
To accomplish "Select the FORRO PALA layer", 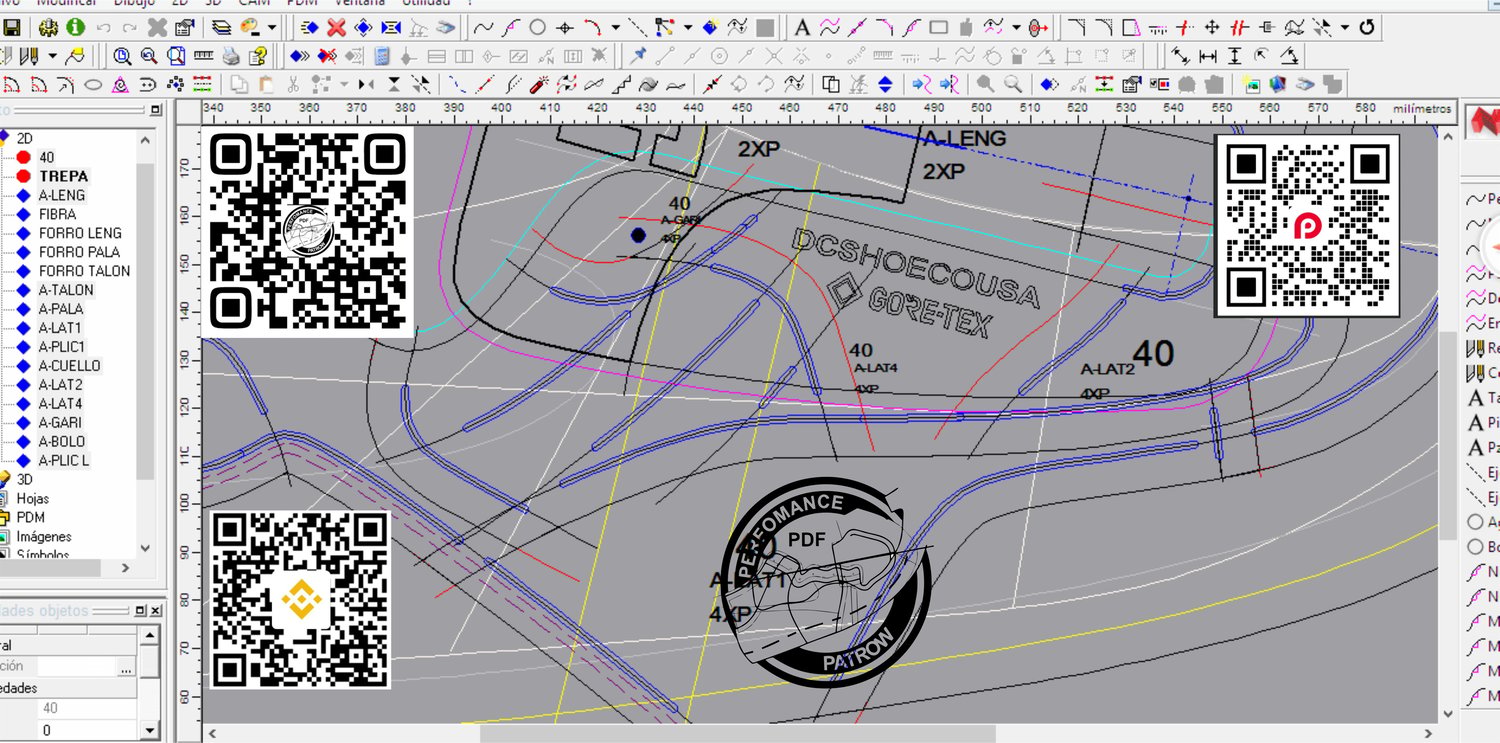I will [x=79, y=252].
